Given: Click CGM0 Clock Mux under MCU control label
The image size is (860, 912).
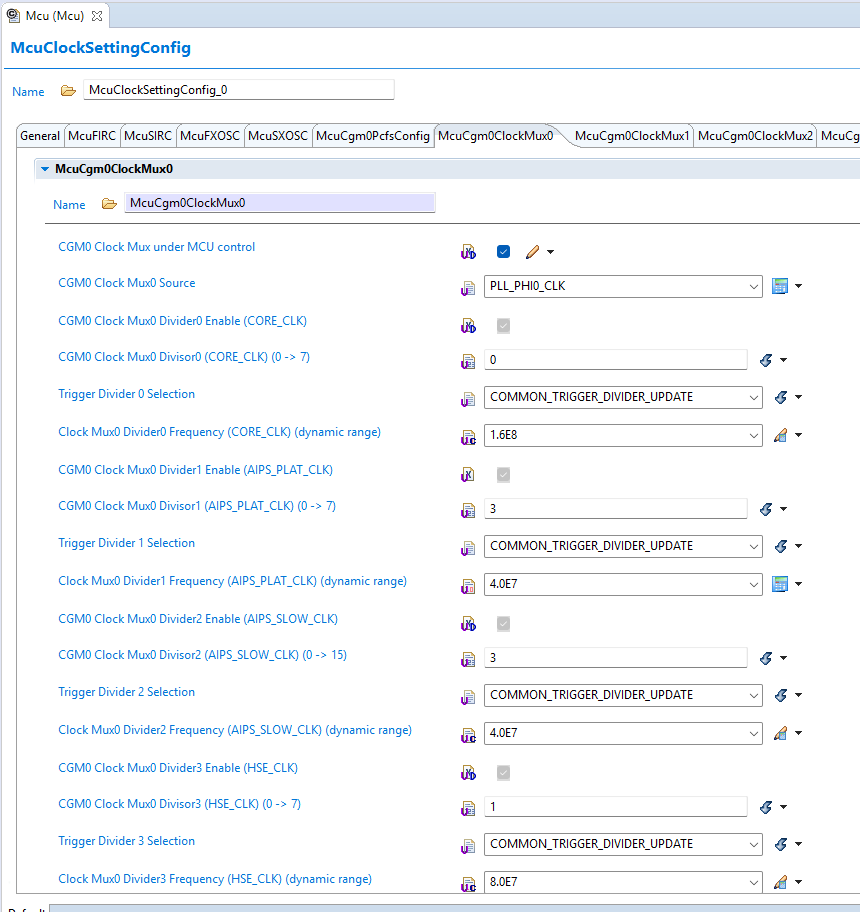Looking at the screenshot, I should click(x=156, y=247).
